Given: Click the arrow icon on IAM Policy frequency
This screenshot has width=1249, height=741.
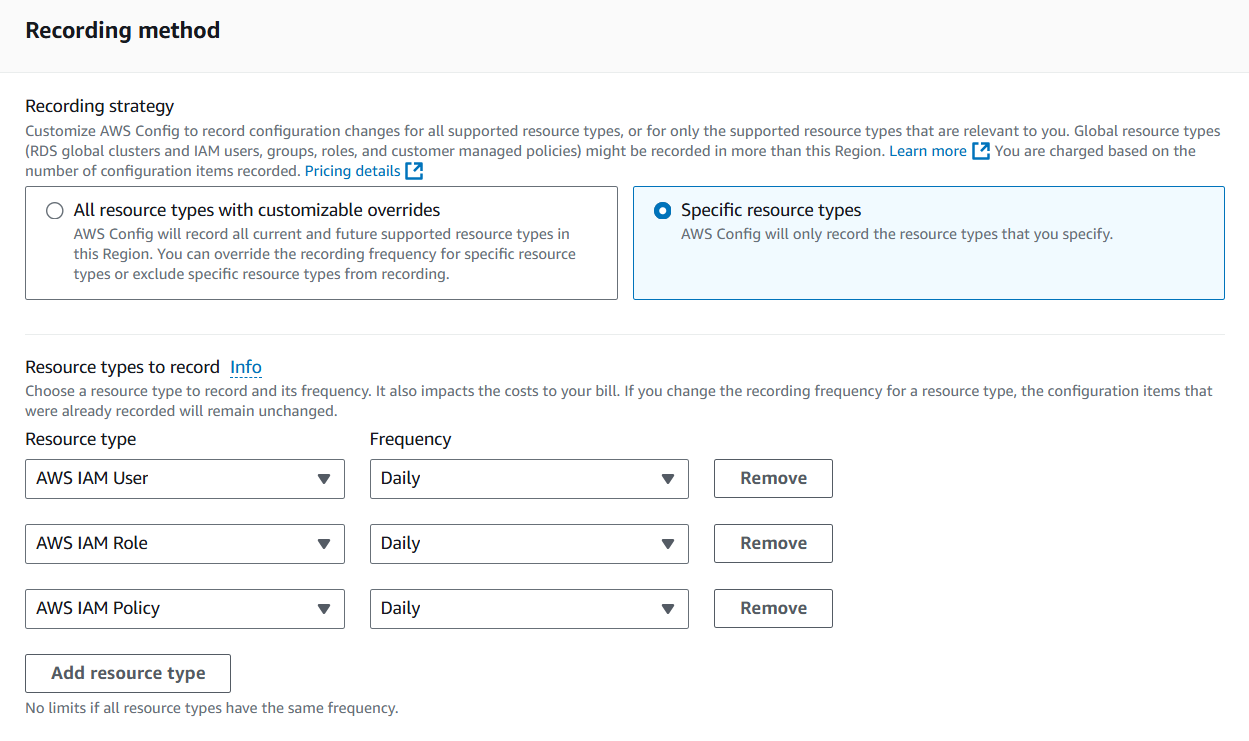Looking at the screenshot, I should pyautogui.click(x=668, y=609).
